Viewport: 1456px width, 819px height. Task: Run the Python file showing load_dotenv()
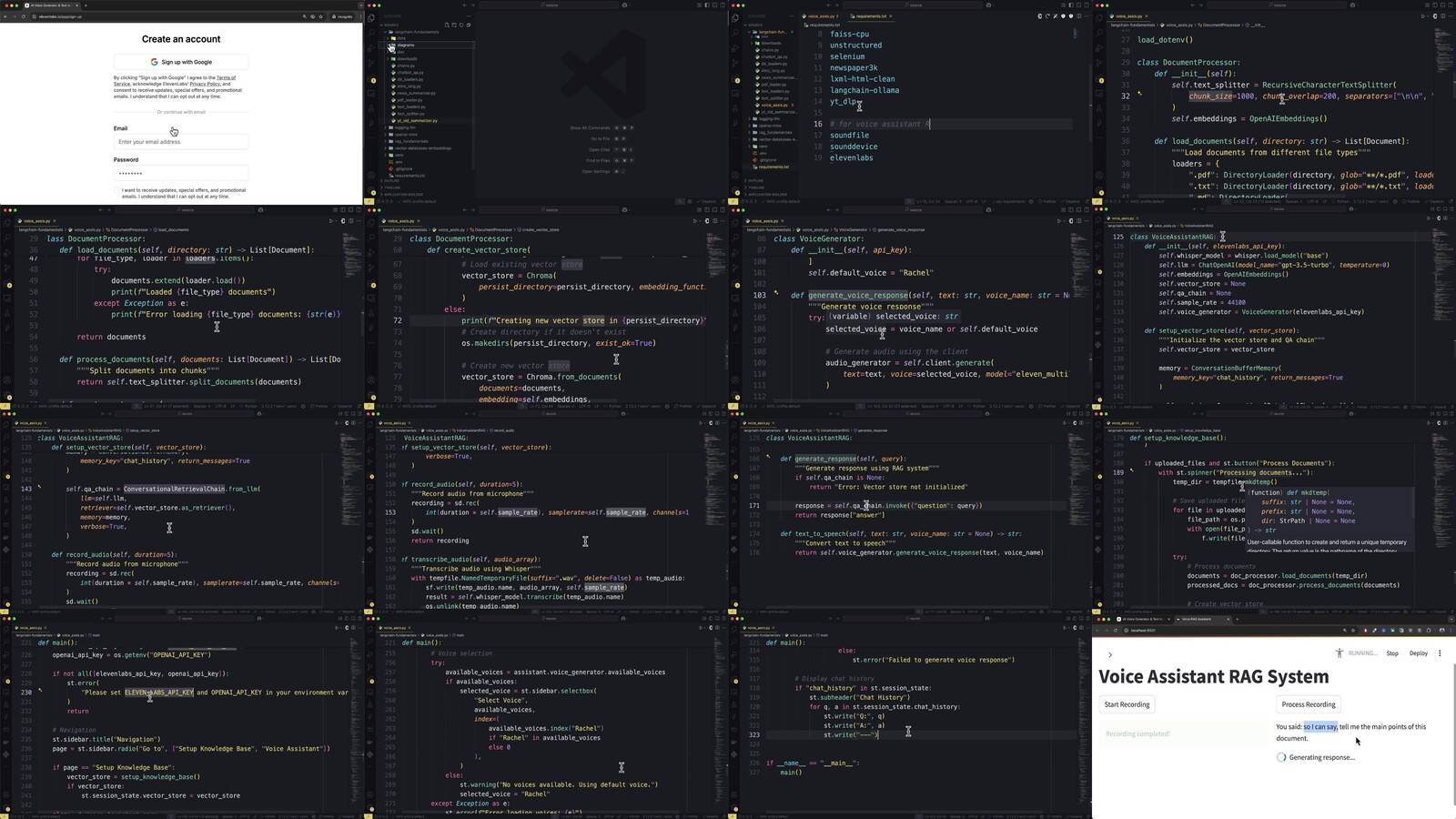[x=1423, y=15]
